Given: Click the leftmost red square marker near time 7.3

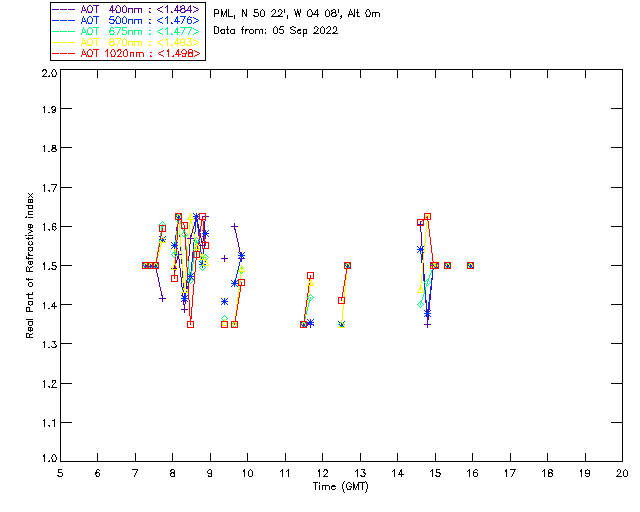Looking at the screenshot, I should [x=145, y=265].
